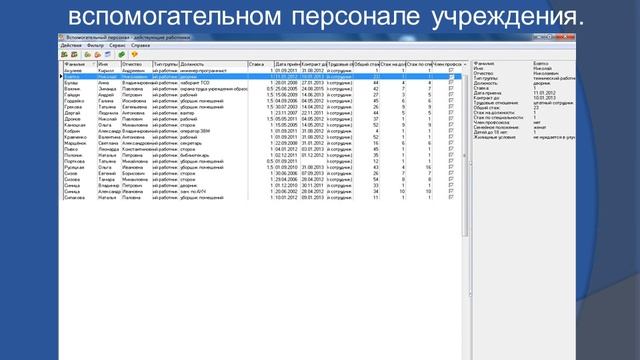Click the window title bar text
This screenshot has width=640, height=360.
coord(128,37)
